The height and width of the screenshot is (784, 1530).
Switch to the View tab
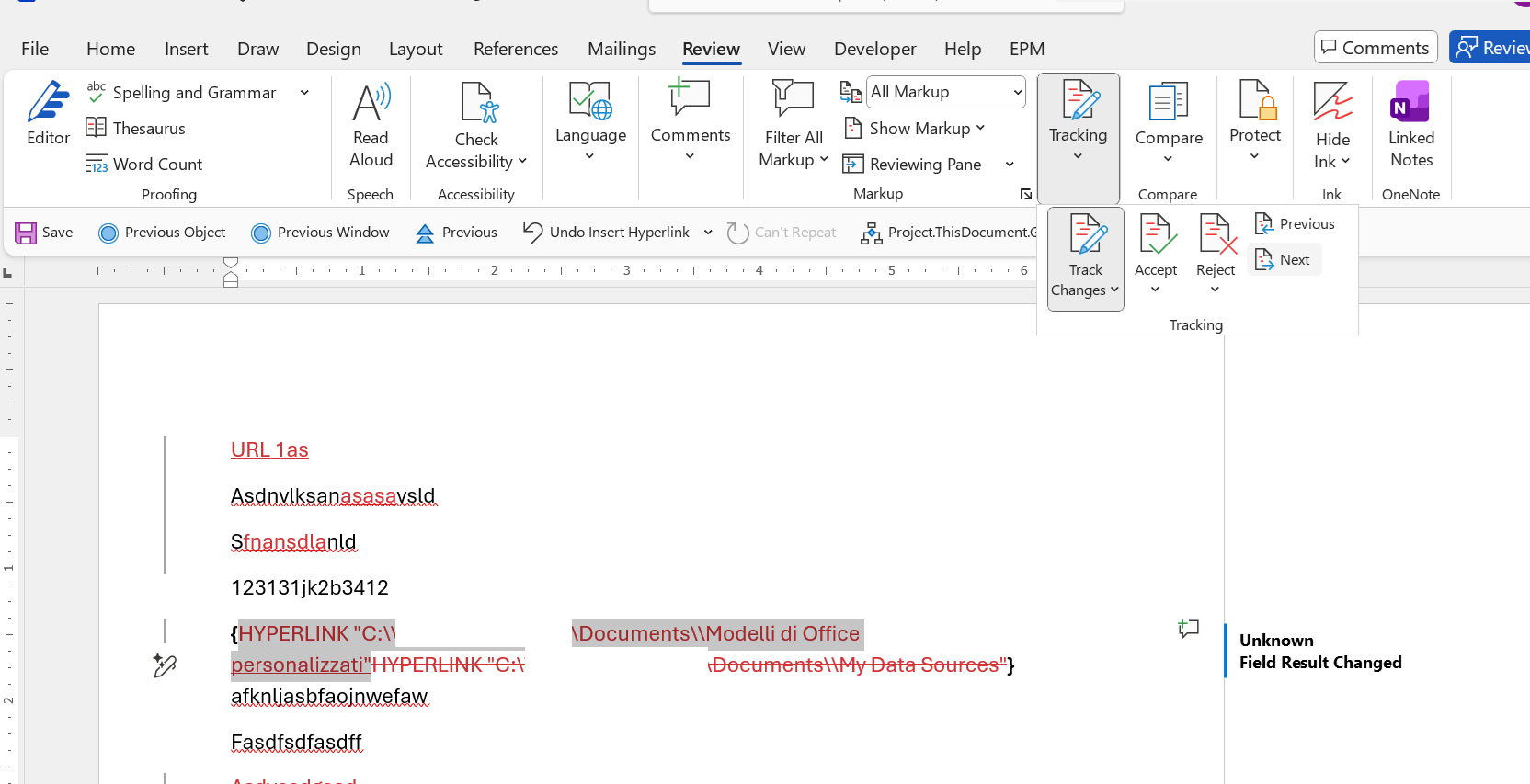tap(786, 49)
